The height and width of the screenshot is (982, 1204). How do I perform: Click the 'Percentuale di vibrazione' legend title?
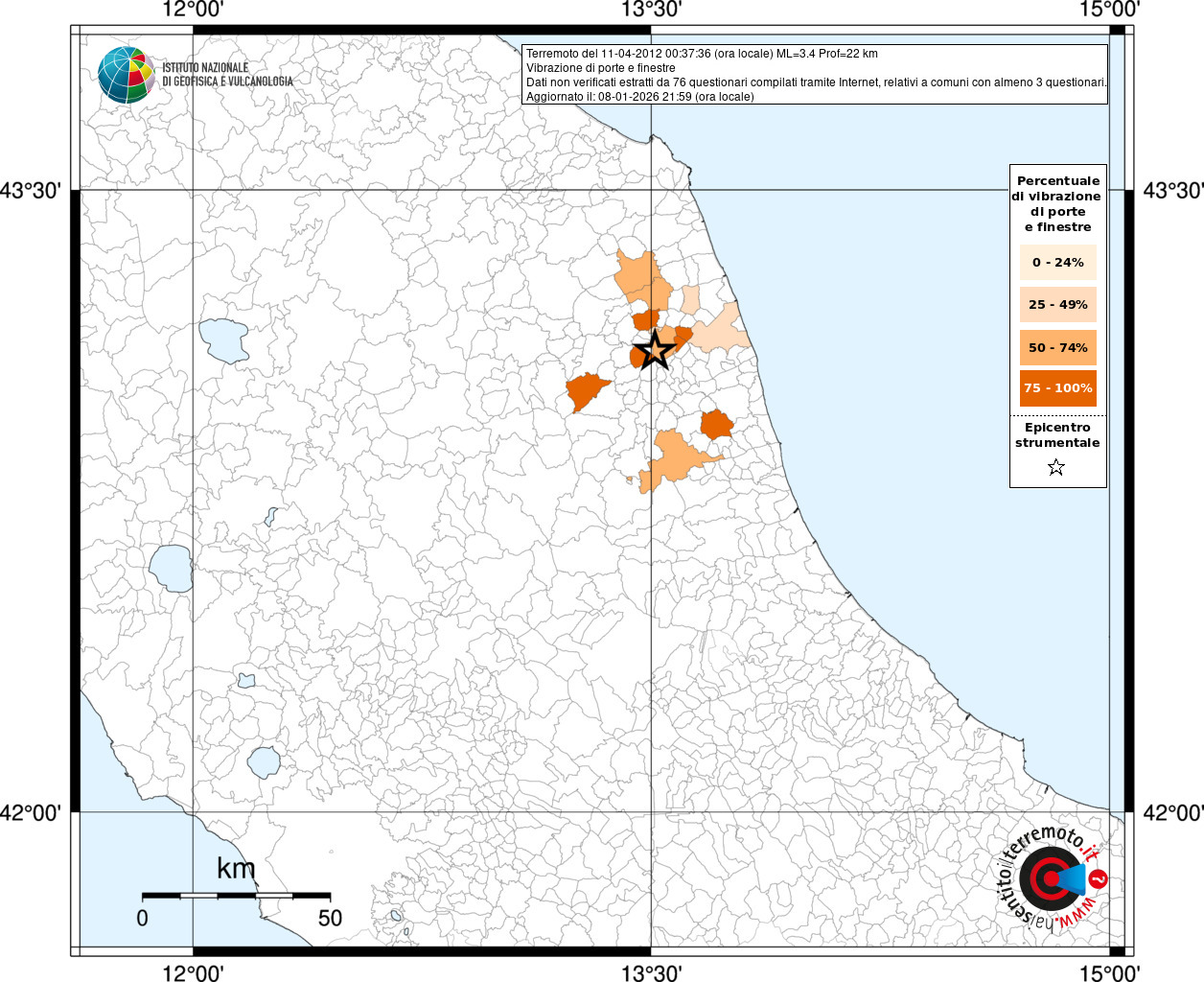tap(1057, 203)
